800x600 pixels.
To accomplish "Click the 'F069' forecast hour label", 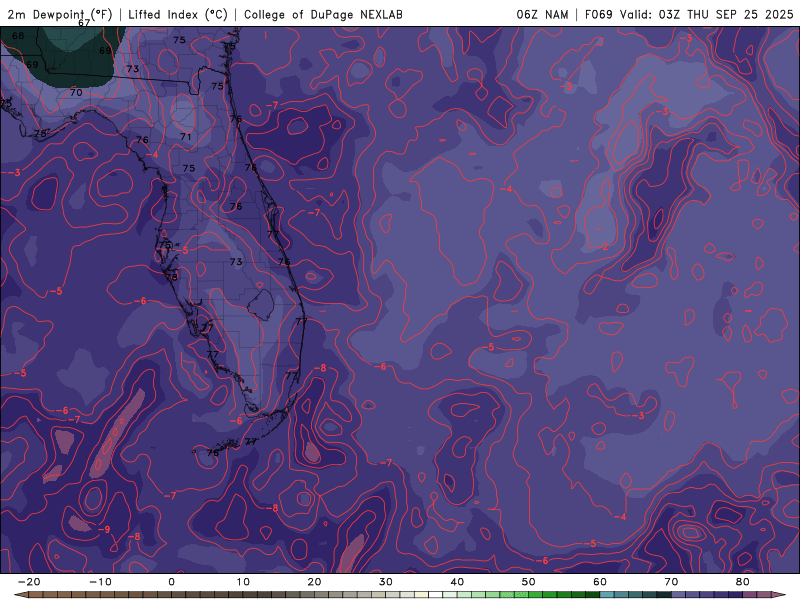I will (598, 14).
